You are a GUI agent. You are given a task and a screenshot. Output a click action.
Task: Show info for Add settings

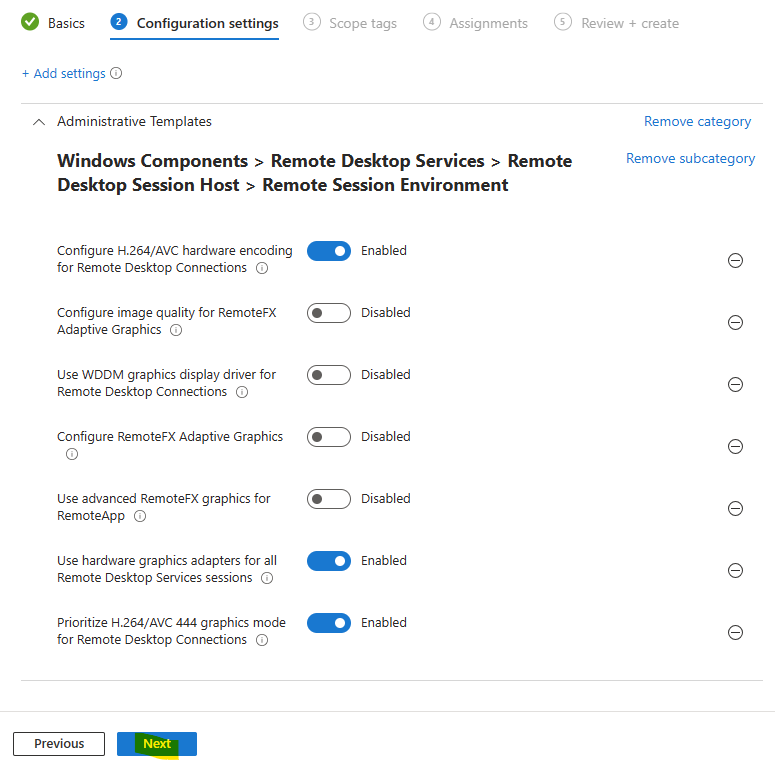116,73
